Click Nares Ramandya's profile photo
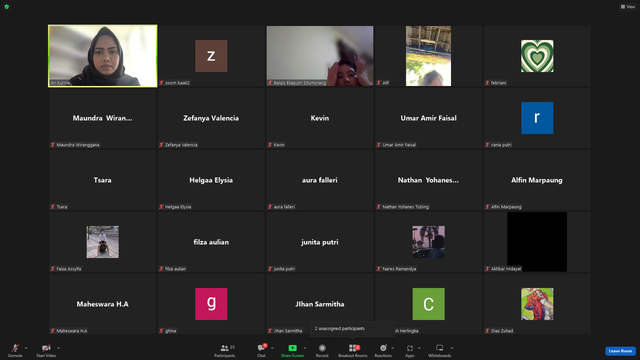Image resolution: width=640 pixels, height=360 pixels. [429, 242]
